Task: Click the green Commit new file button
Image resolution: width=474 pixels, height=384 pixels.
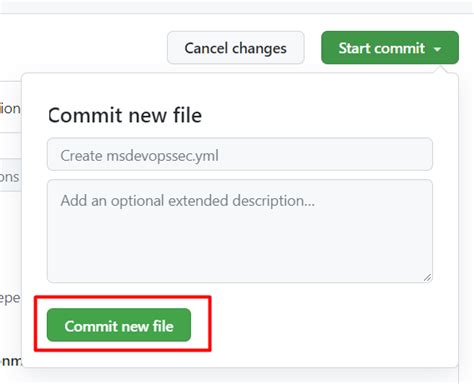Action: tap(119, 325)
